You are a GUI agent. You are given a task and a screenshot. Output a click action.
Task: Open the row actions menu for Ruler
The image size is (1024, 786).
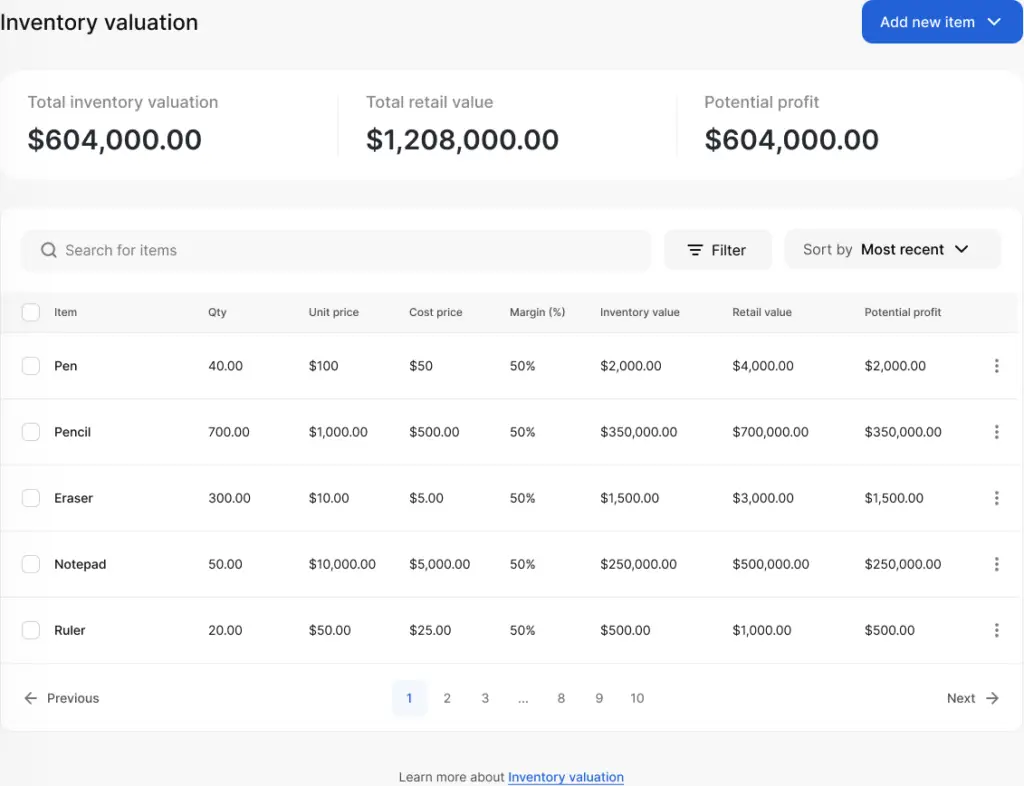(996, 630)
